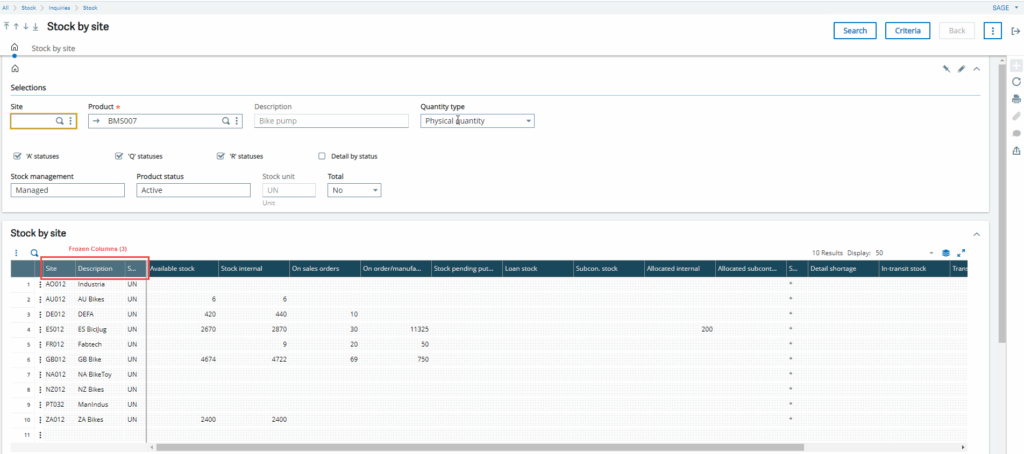Enable the Detail by status checkbox
The width and height of the screenshot is (1024, 454).
click(x=321, y=156)
